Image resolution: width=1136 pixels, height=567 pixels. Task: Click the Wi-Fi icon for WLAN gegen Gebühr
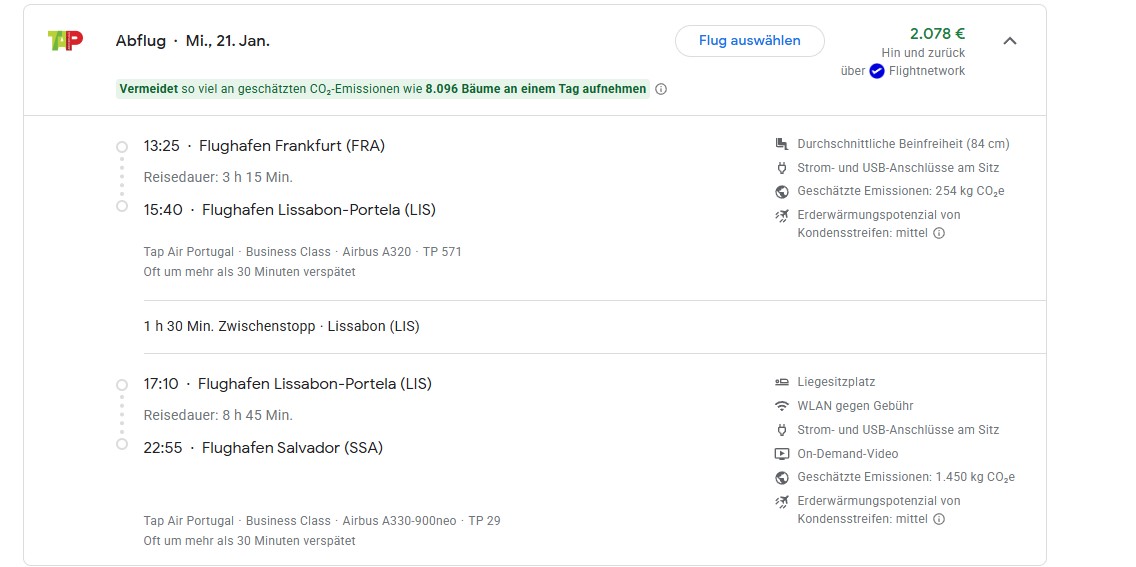point(781,406)
